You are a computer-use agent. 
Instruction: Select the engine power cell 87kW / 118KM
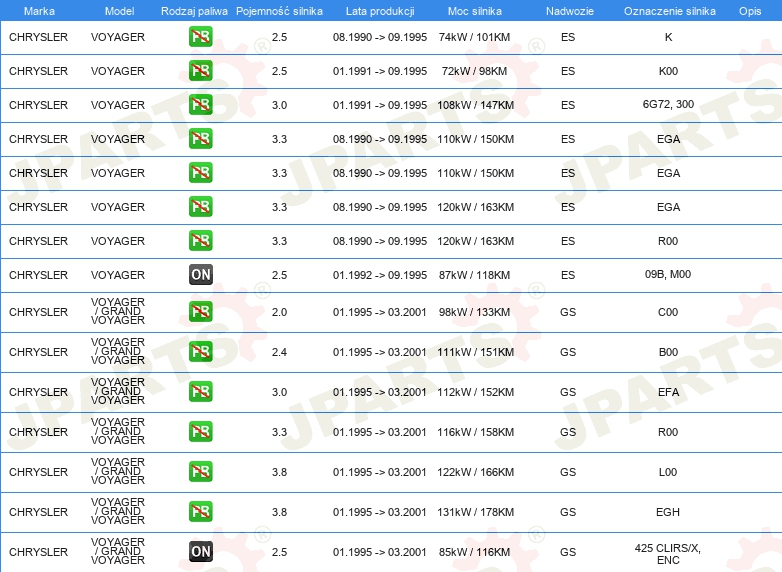474,275
